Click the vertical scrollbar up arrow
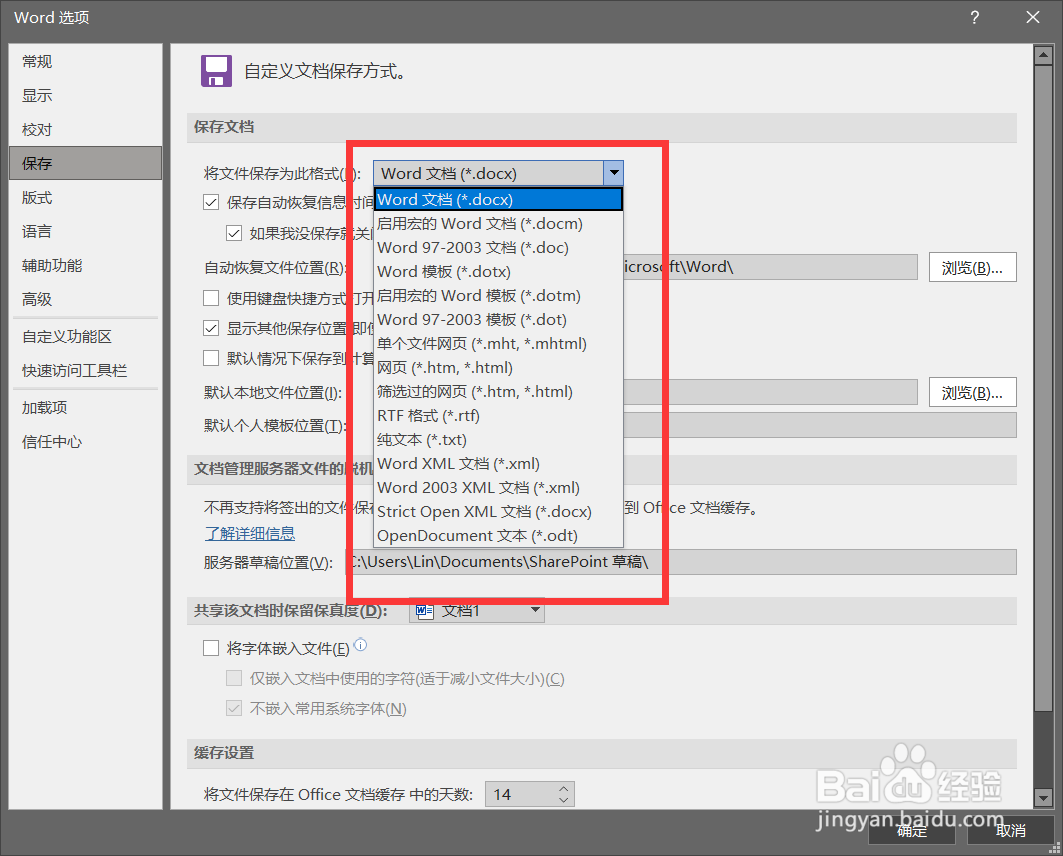Image resolution: width=1063 pixels, height=856 pixels. (x=1043, y=55)
